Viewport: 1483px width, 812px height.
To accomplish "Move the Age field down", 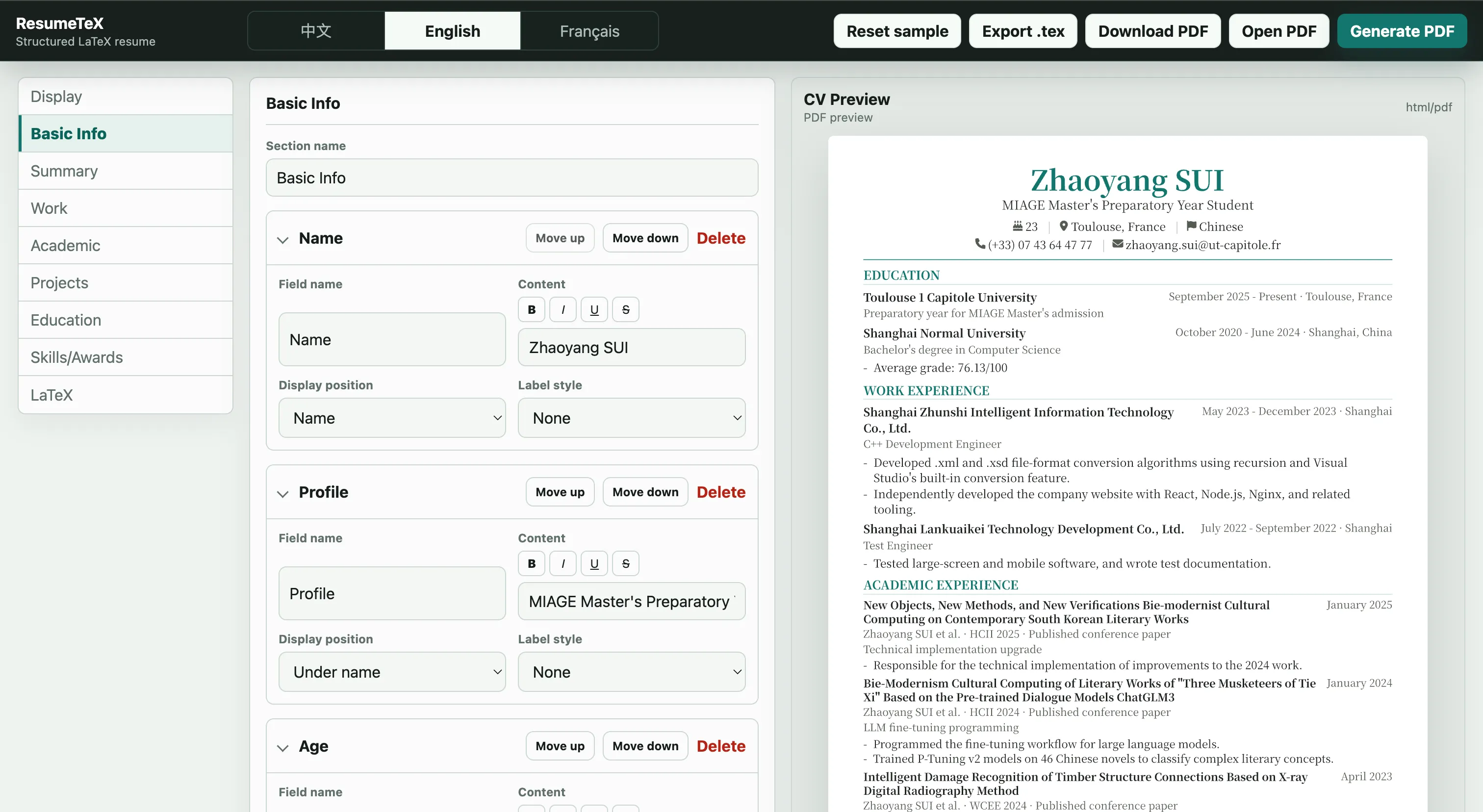I will point(645,746).
